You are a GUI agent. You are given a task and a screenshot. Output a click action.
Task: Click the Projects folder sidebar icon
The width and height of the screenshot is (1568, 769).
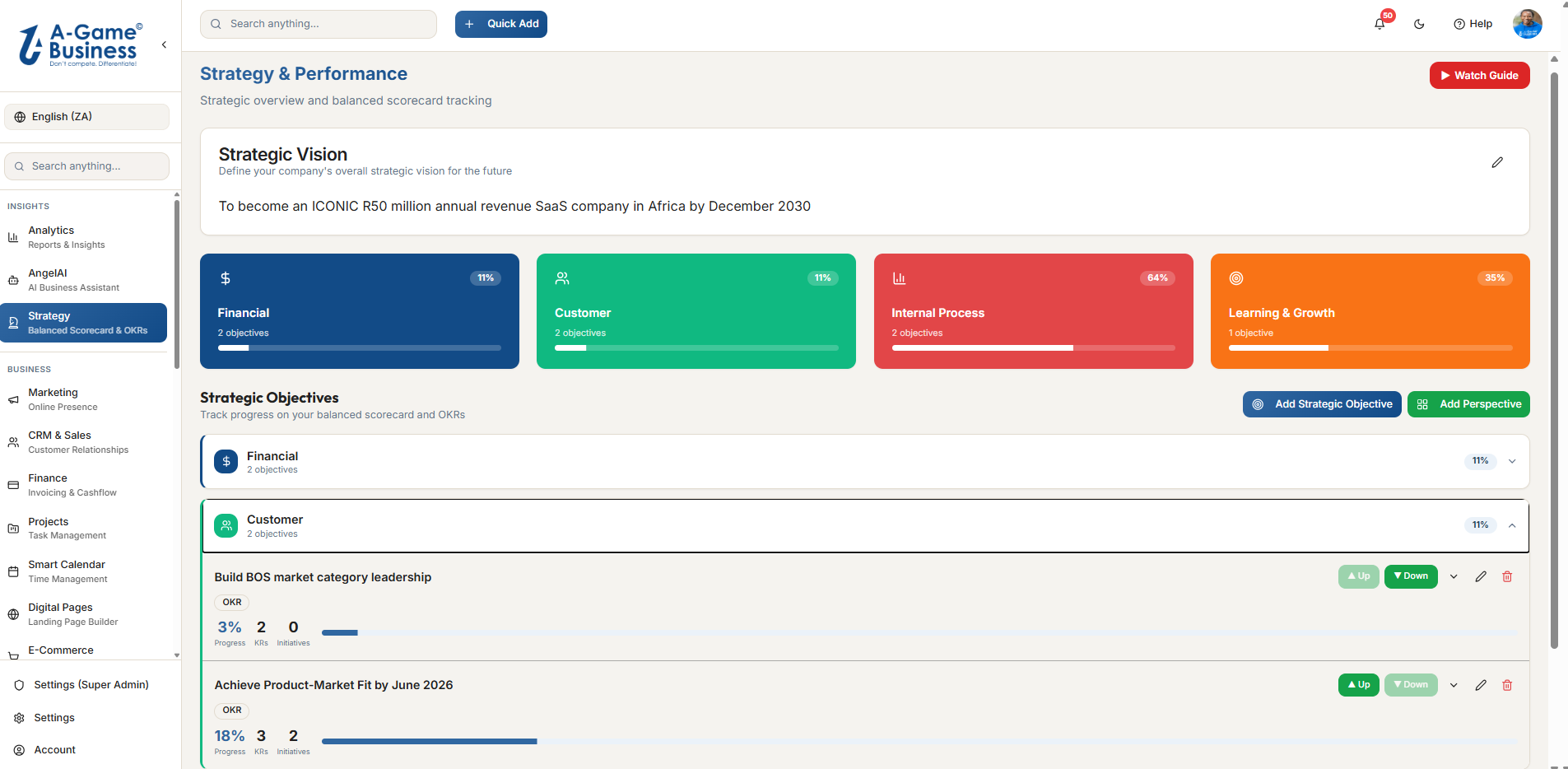tap(13, 529)
